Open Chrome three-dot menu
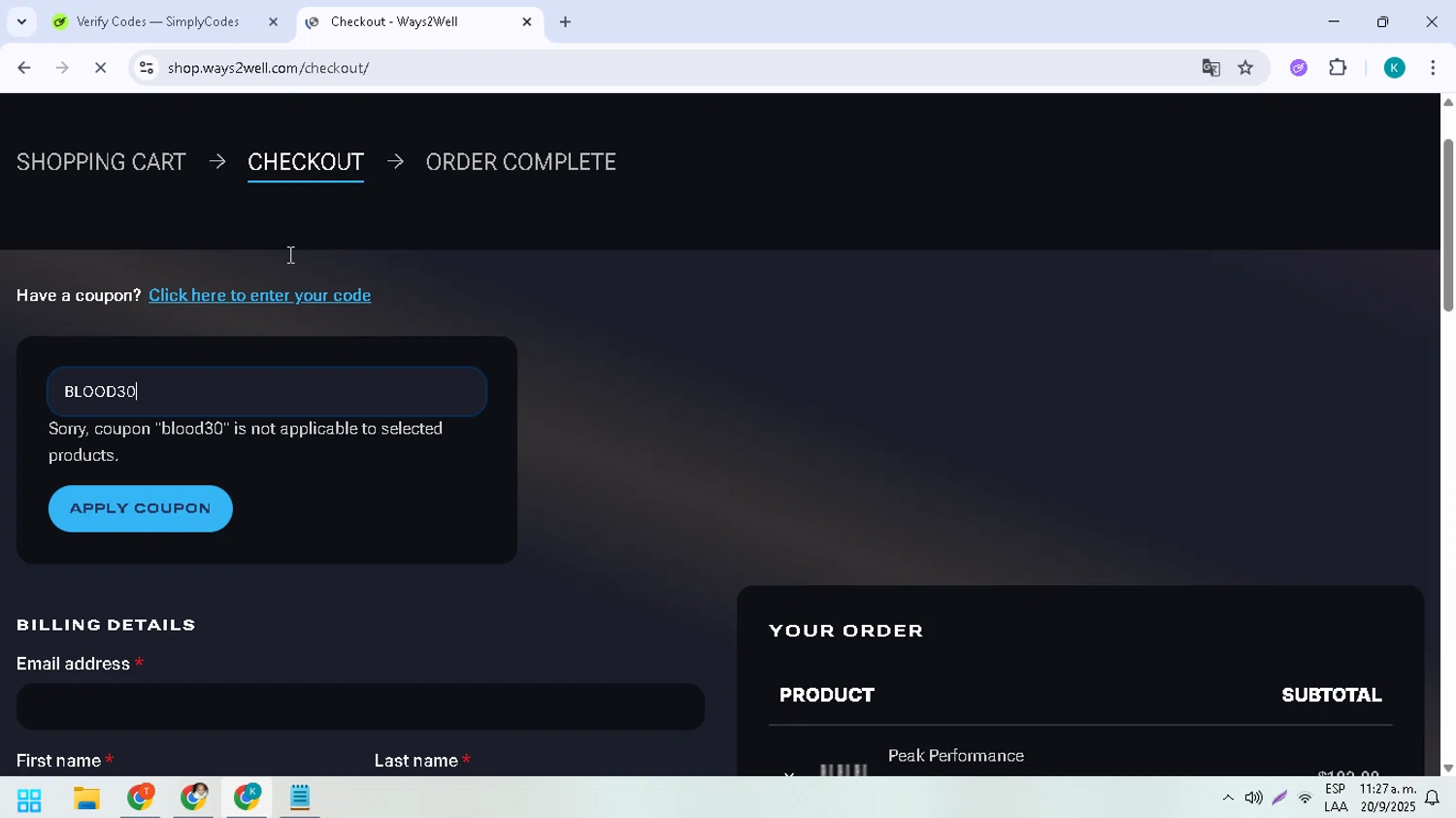Image resolution: width=1456 pixels, height=818 pixels. click(1433, 68)
